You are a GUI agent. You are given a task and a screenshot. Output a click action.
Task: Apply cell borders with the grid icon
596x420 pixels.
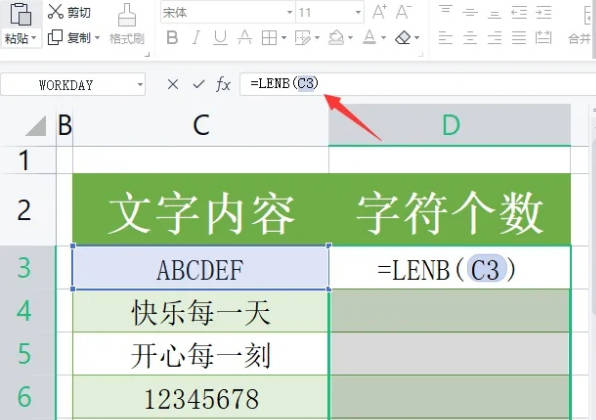[x=269, y=38]
